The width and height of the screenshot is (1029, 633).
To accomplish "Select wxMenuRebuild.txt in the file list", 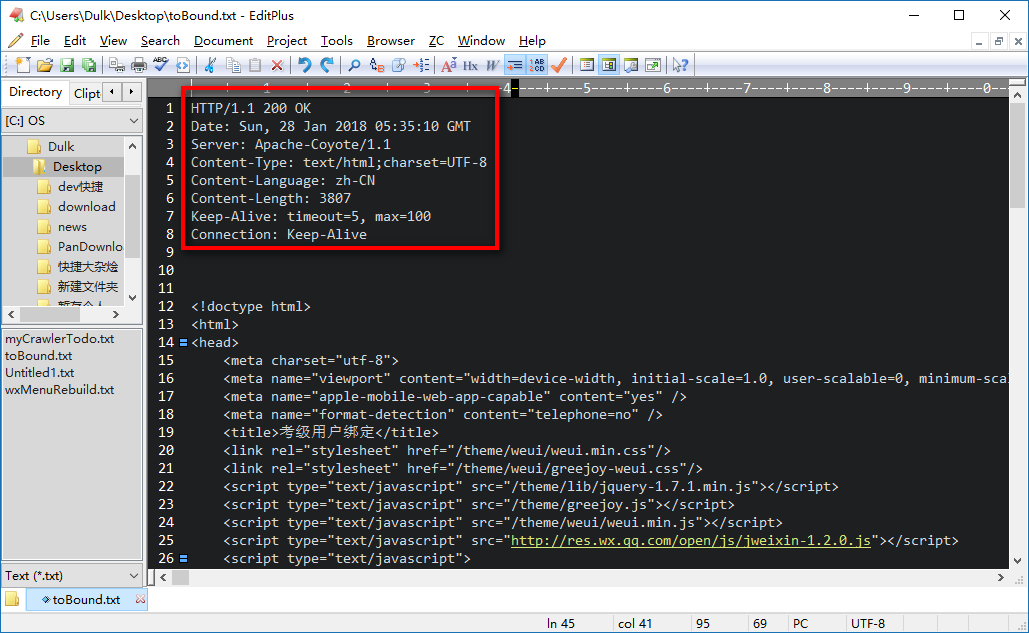I will pos(60,390).
